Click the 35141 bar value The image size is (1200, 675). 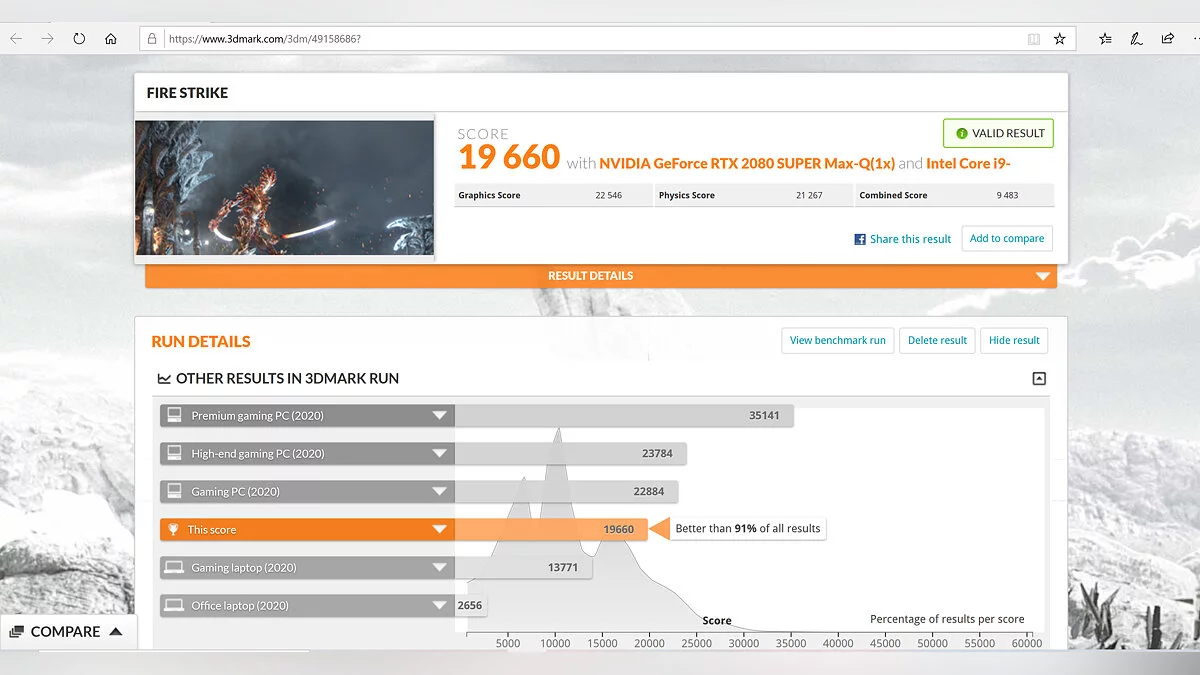[764, 415]
